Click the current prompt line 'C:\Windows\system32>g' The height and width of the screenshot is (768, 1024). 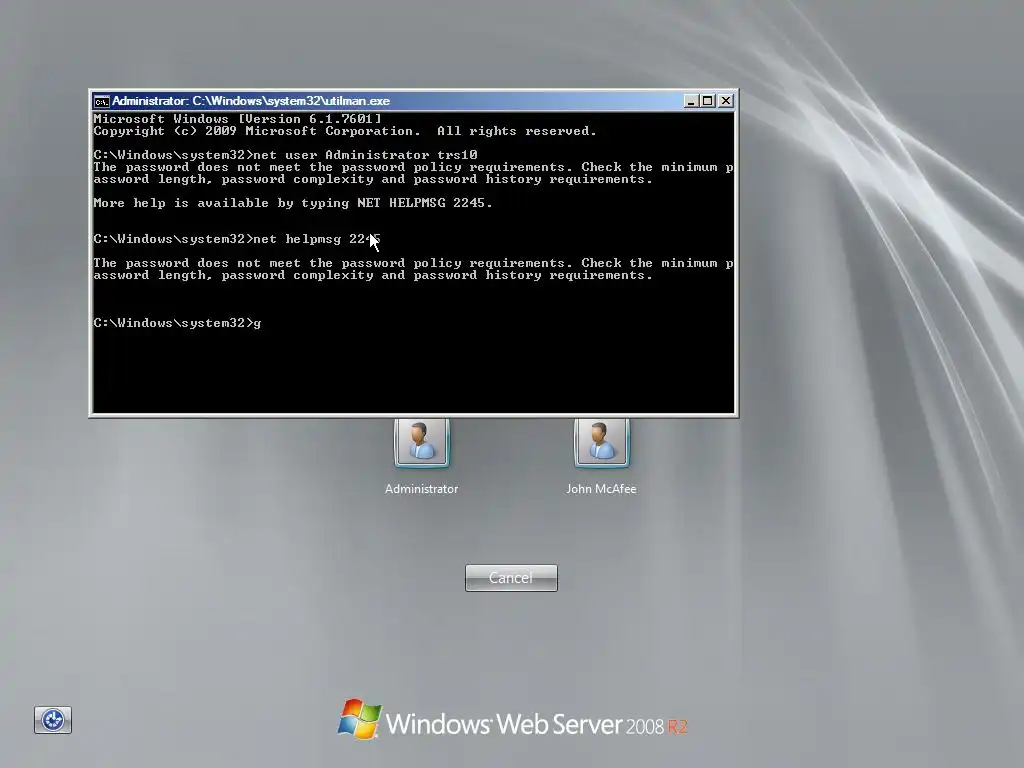(x=177, y=323)
